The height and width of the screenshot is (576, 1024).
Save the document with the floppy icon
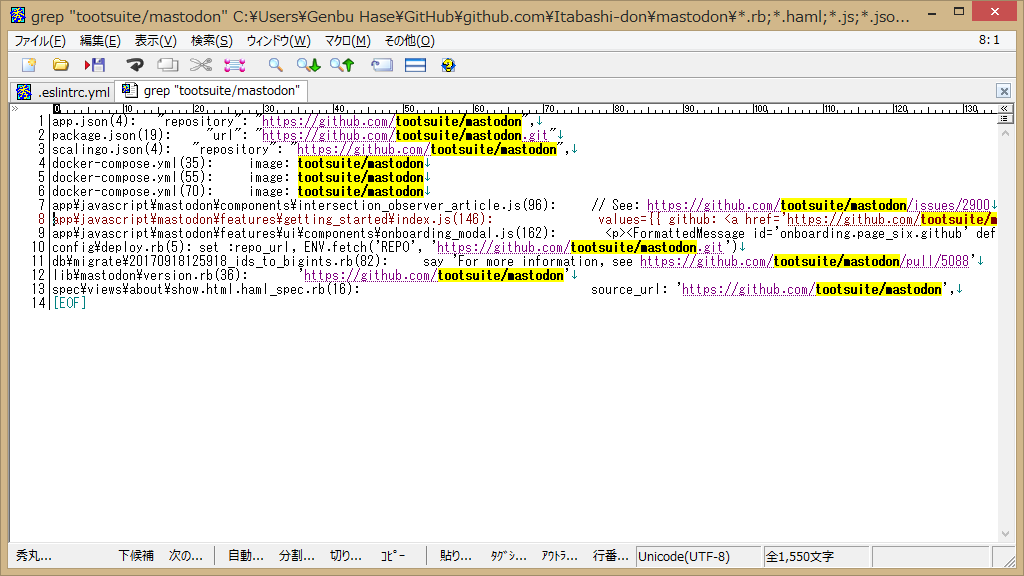tap(95, 65)
